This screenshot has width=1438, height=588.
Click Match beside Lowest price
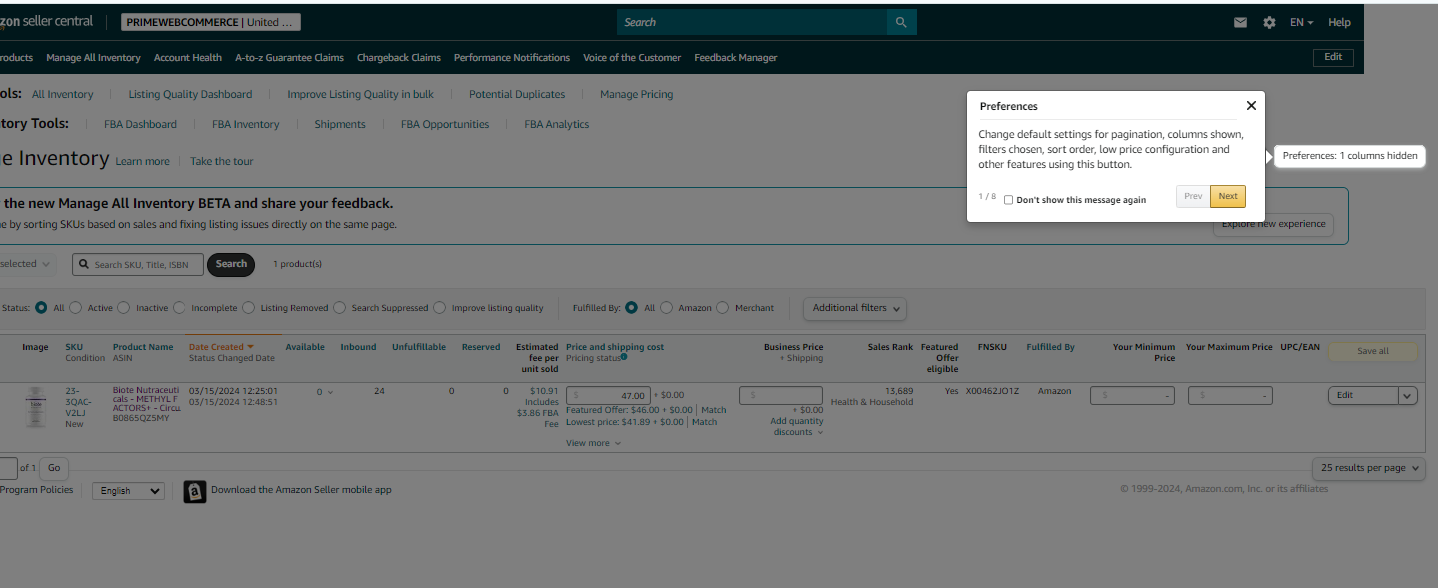705,422
